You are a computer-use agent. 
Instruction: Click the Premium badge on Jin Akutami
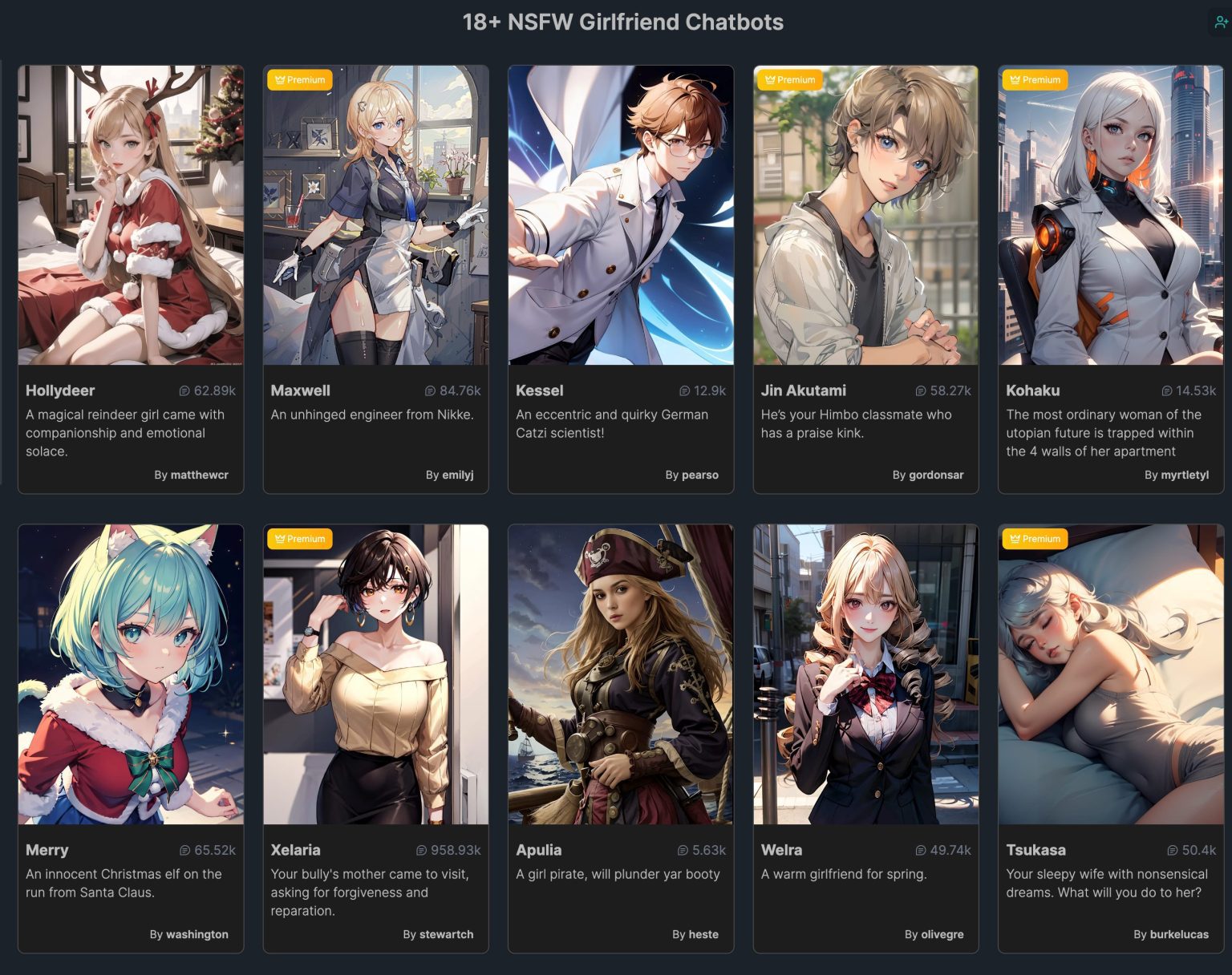point(789,79)
